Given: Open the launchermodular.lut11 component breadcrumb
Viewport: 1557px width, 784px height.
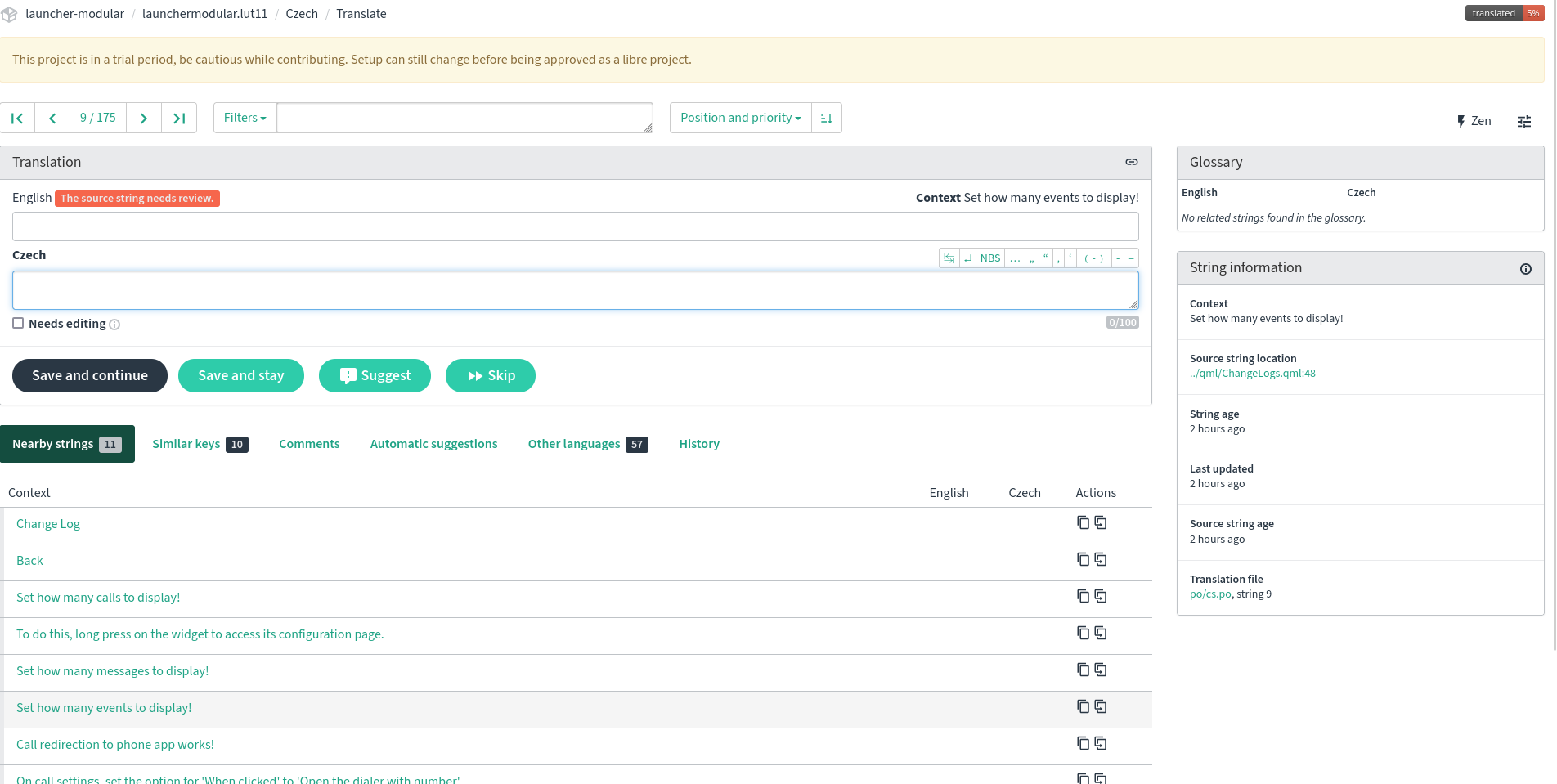Looking at the screenshot, I should coord(205,14).
